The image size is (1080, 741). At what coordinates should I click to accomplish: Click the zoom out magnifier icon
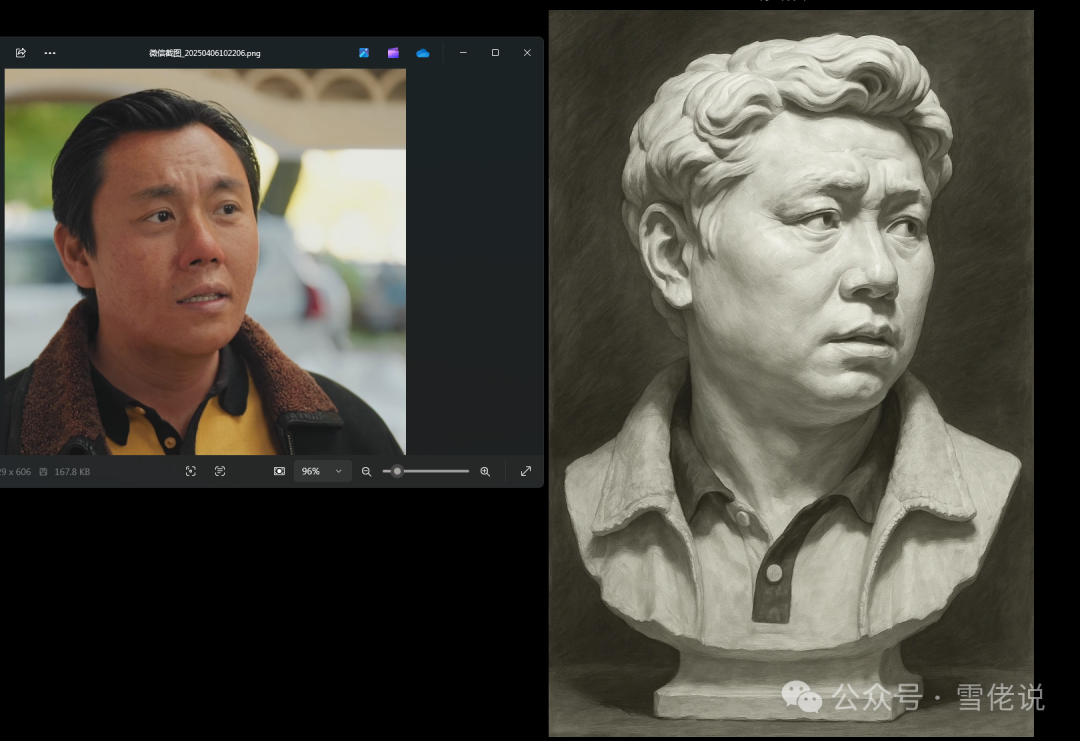pos(366,471)
